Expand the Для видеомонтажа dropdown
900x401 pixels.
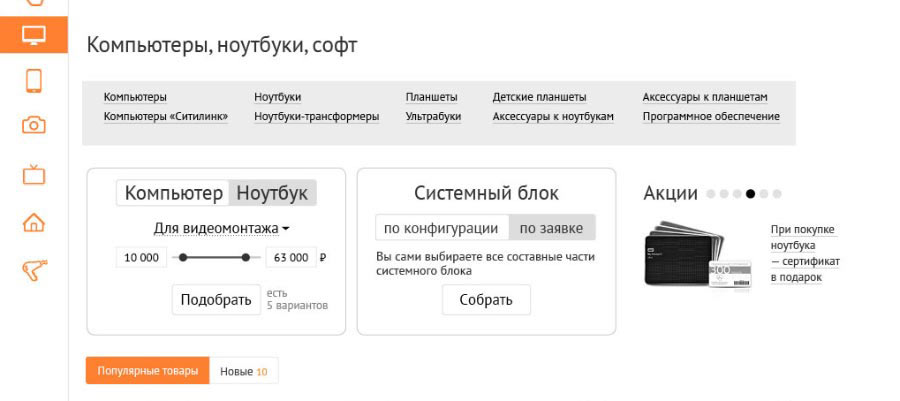pyautogui.click(x=221, y=228)
